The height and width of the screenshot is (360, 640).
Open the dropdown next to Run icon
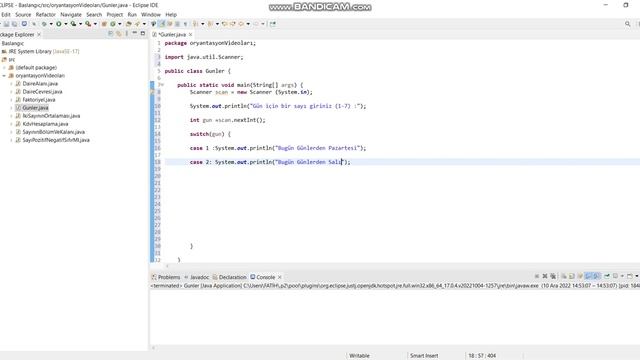[66, 24]
